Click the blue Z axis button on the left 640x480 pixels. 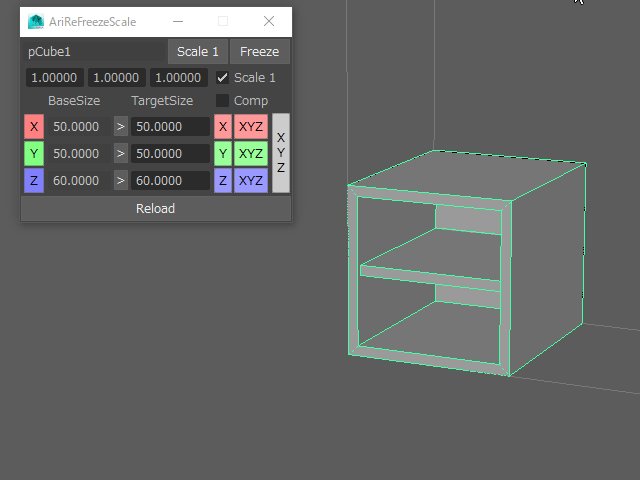[x=34, y=180]
